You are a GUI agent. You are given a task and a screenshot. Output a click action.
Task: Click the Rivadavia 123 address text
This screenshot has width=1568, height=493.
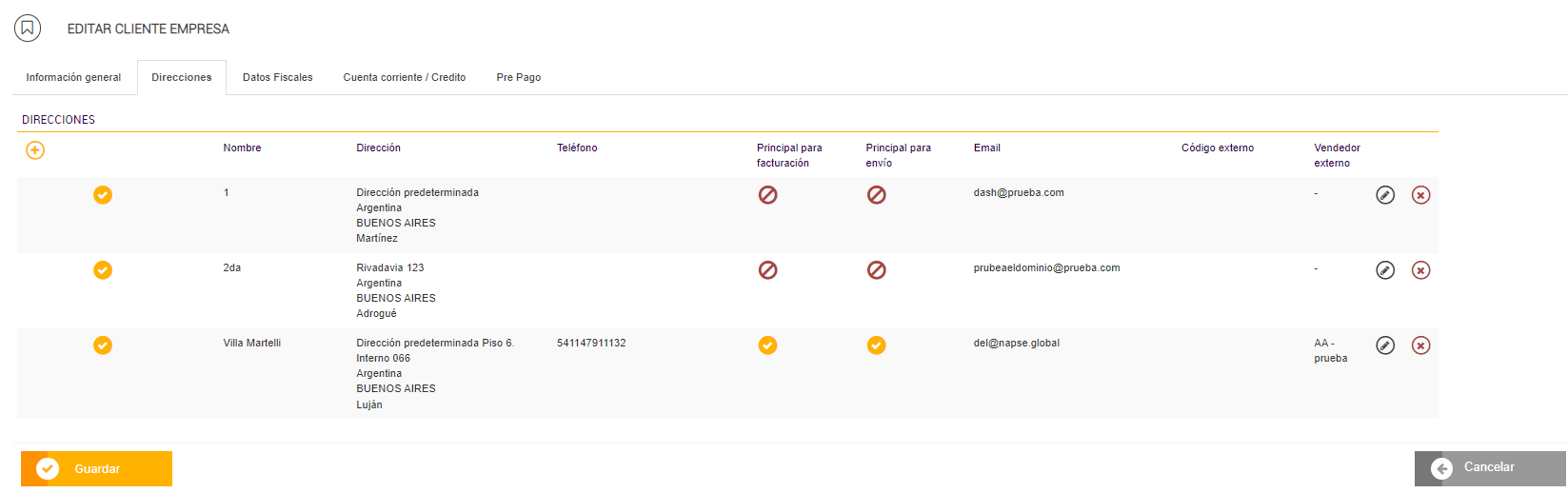pyautogui.click(x=390, y=267)
